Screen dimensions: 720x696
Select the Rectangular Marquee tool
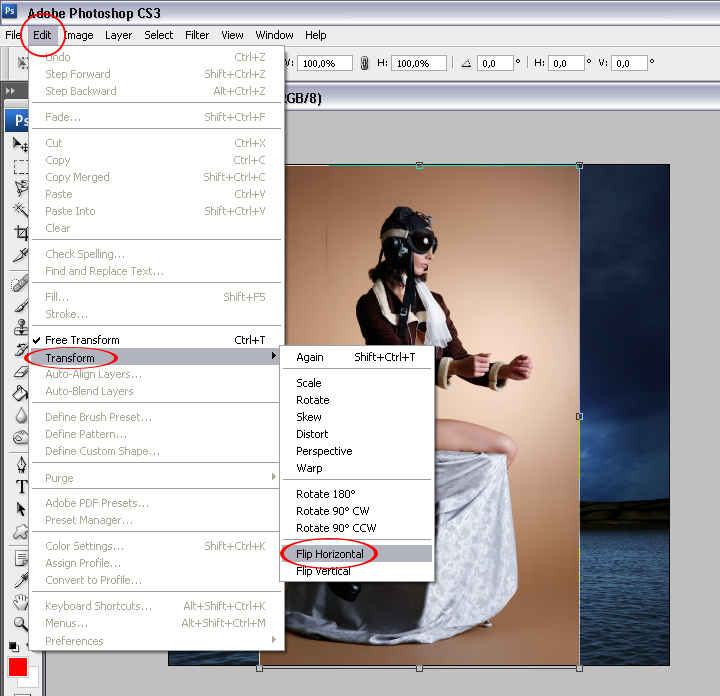tap(20, 166)
